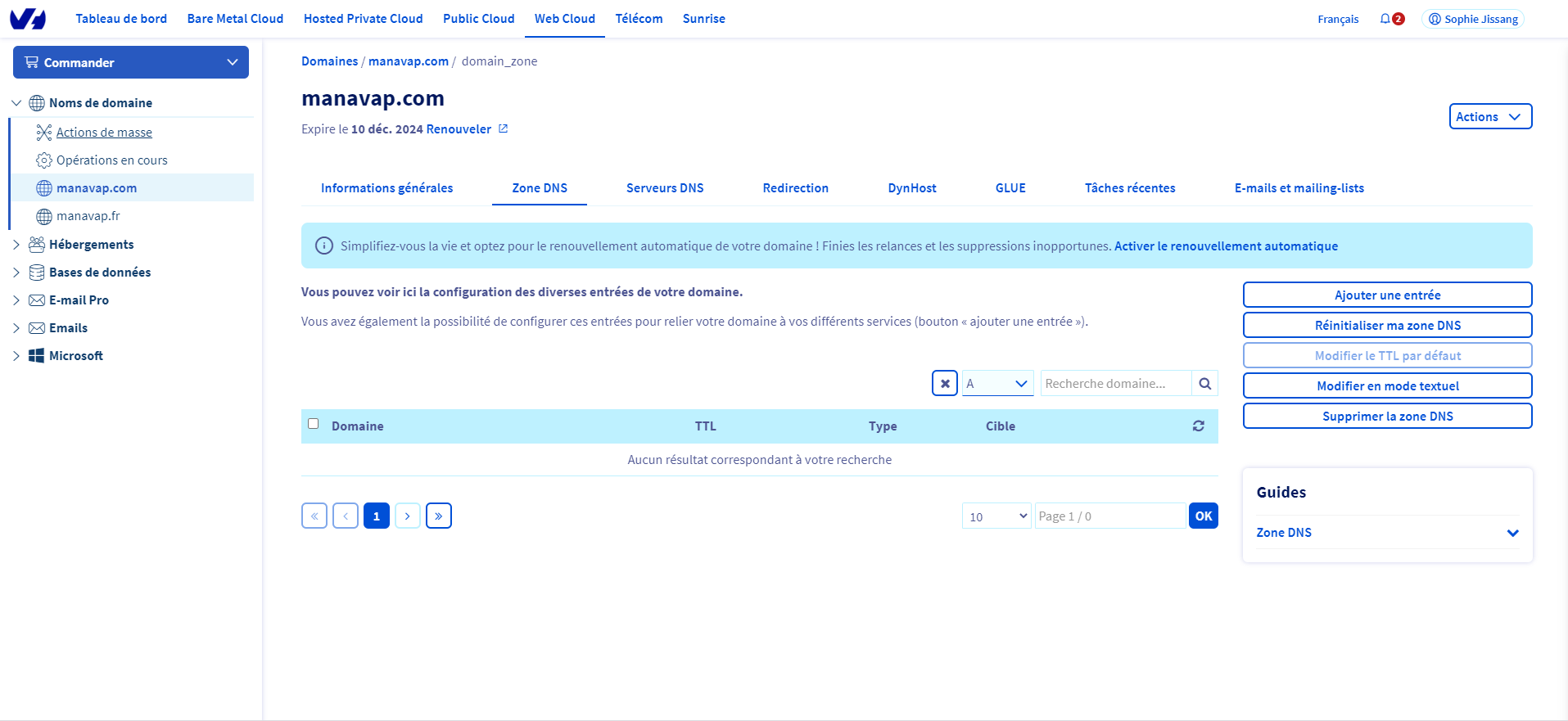The width and height of the screenshot is (1568, 721).
Task: Click Activer le renouvellement automatique link
Action: pos(1225,246)
